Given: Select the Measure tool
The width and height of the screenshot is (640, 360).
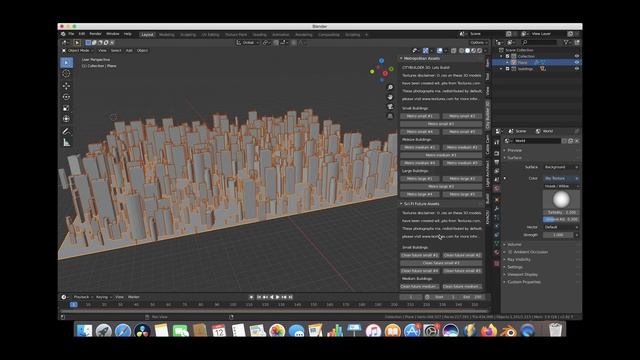Looking at the screenshot, I should [66, 142].
